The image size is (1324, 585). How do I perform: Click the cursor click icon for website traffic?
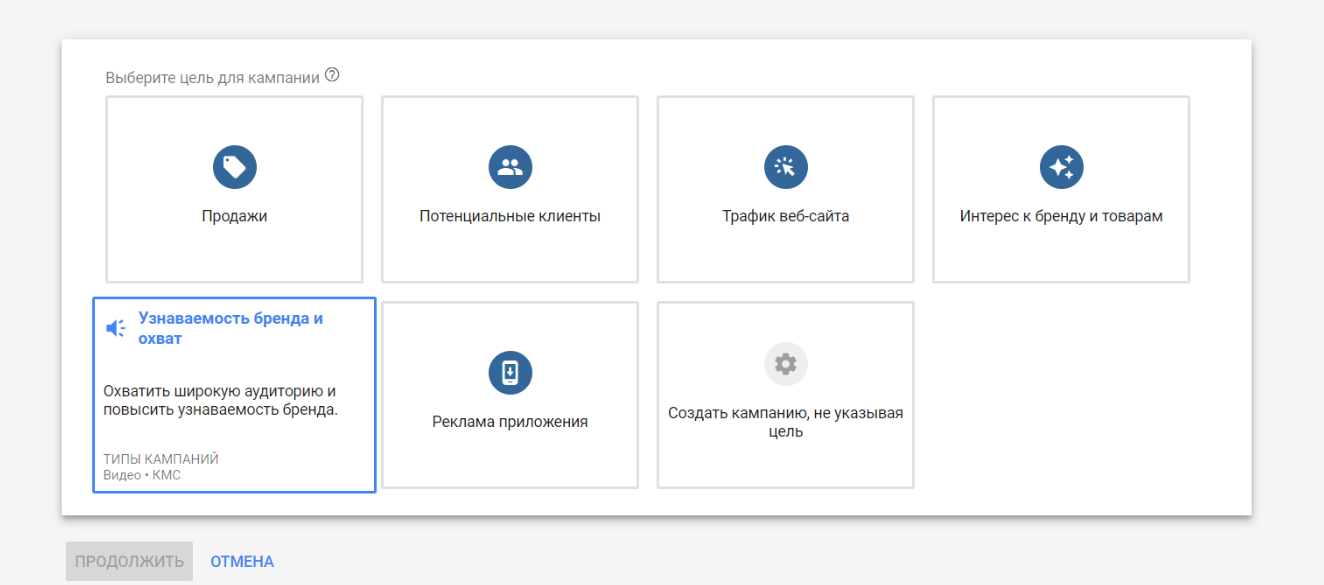786,167
